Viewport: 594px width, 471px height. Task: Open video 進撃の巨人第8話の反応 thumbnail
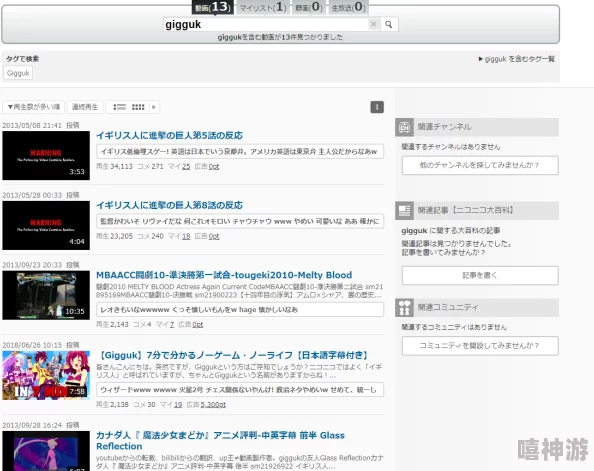click(x=46, y=225)
